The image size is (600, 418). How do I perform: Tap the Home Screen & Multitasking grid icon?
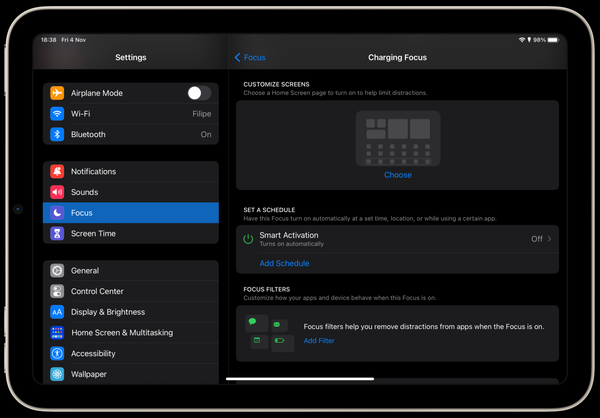tap(57, 333)
